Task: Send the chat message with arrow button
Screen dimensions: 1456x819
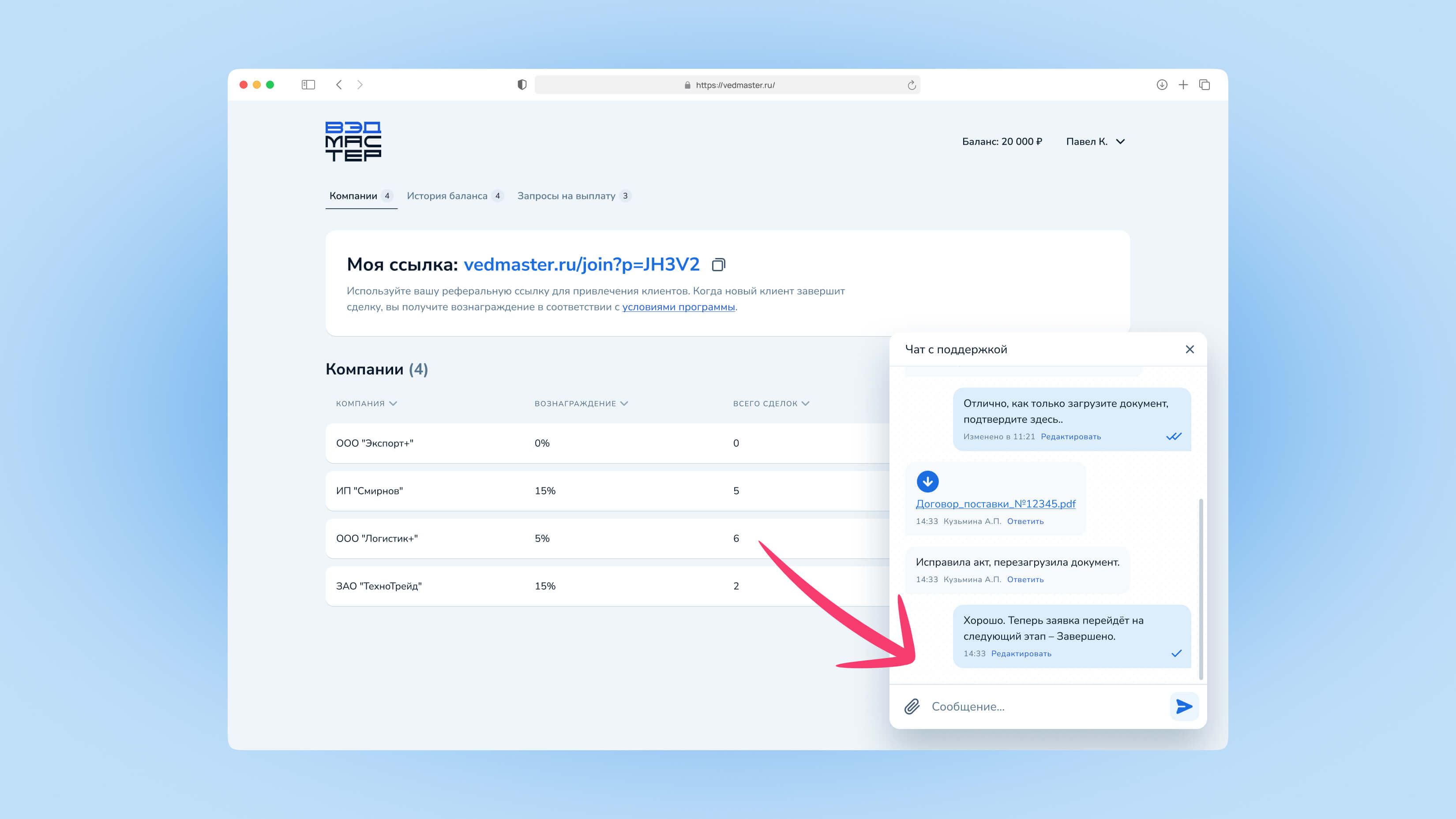Action: pyautogui.click(x=1184, y=706)
